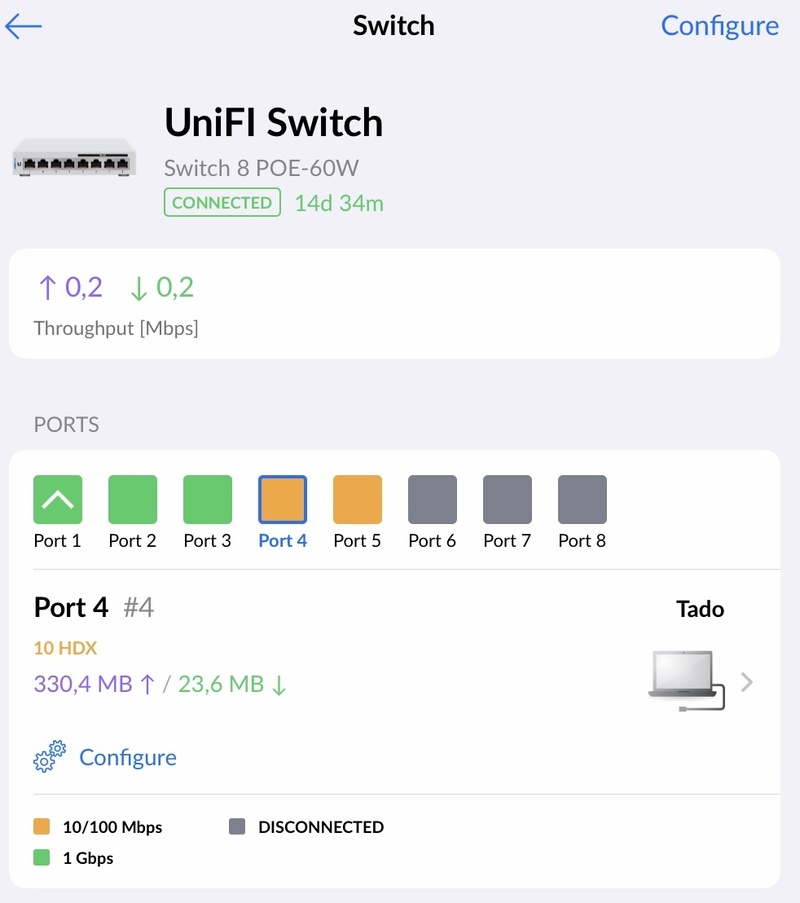Tap the Tado client name
Image resolution: width=800 pixels, height=903 pixels.
tap(700, 609)
